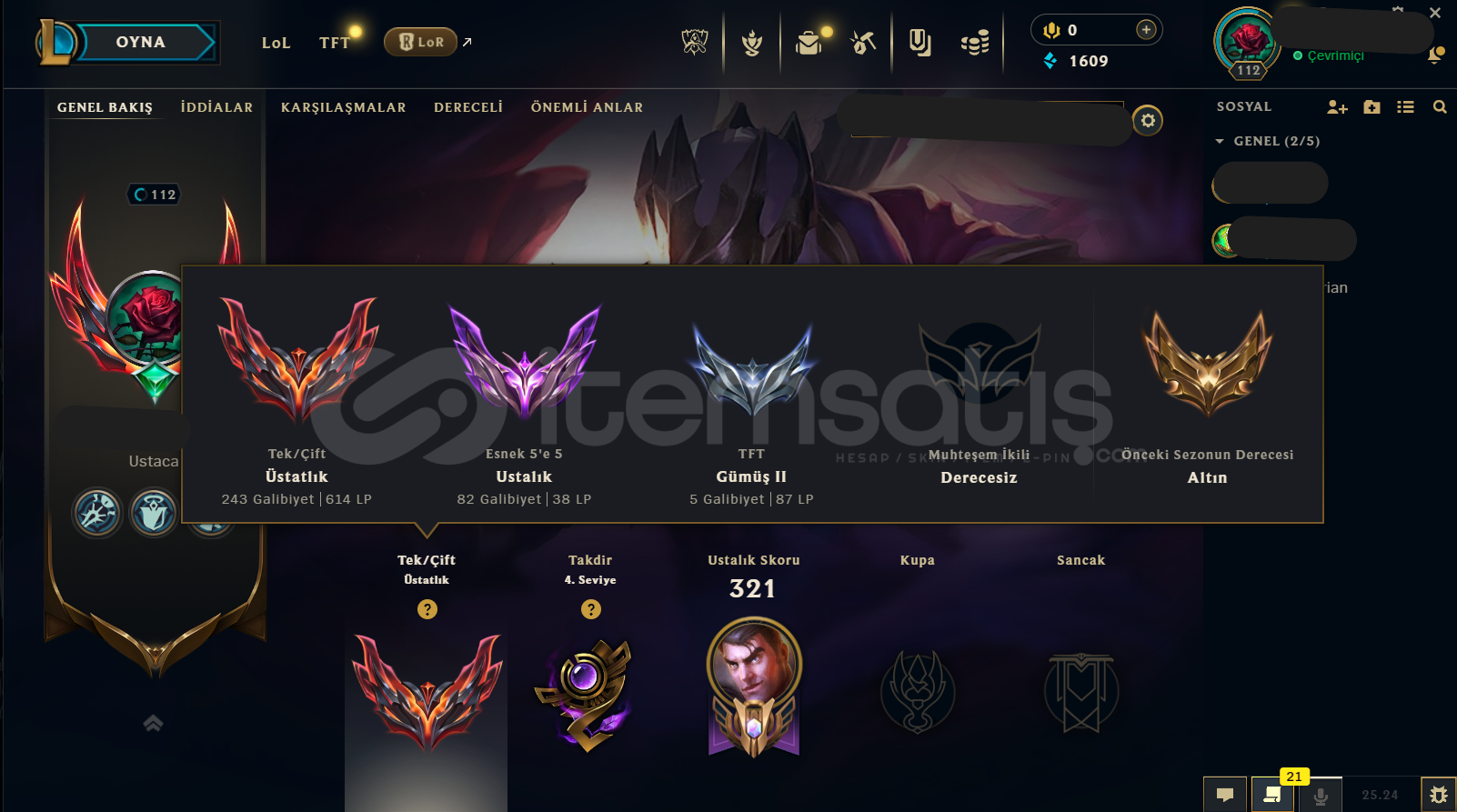Click the plus button to buy RP

point(1146,30)
